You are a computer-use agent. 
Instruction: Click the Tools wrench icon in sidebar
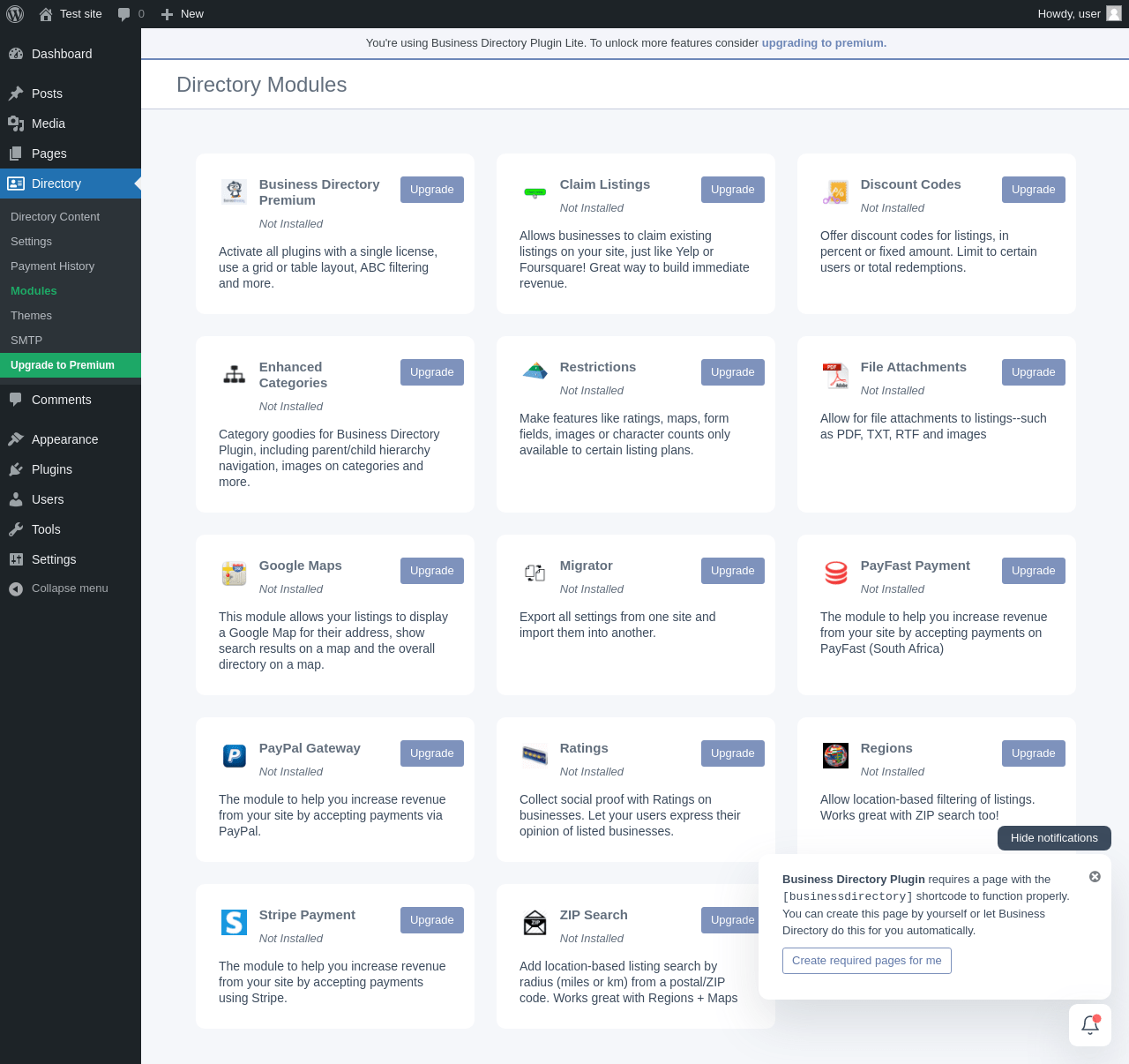[16, 529]
